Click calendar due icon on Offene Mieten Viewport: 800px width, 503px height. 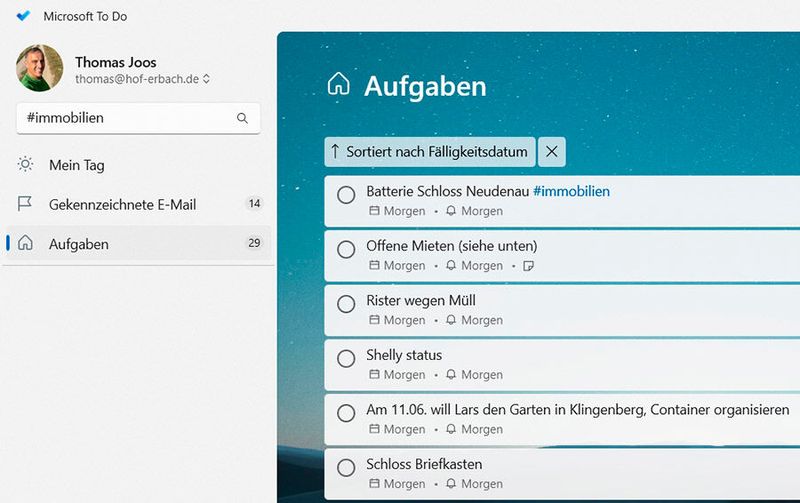click(x=374, y=265)
